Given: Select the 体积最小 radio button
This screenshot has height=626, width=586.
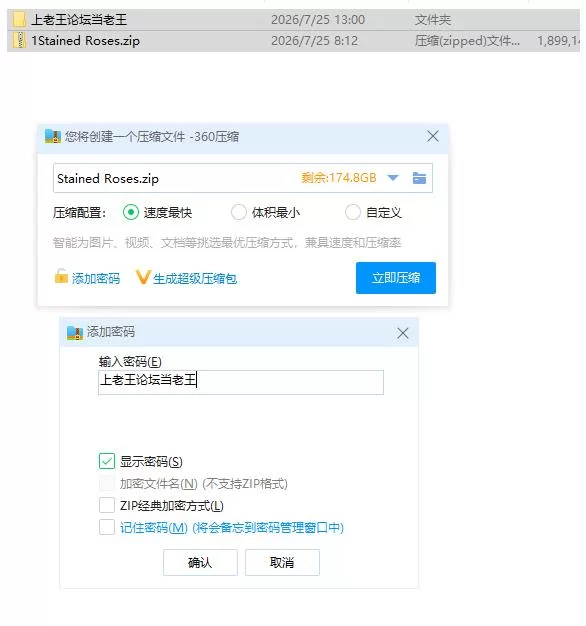Looking at the screenshot, I should (239, 212).
